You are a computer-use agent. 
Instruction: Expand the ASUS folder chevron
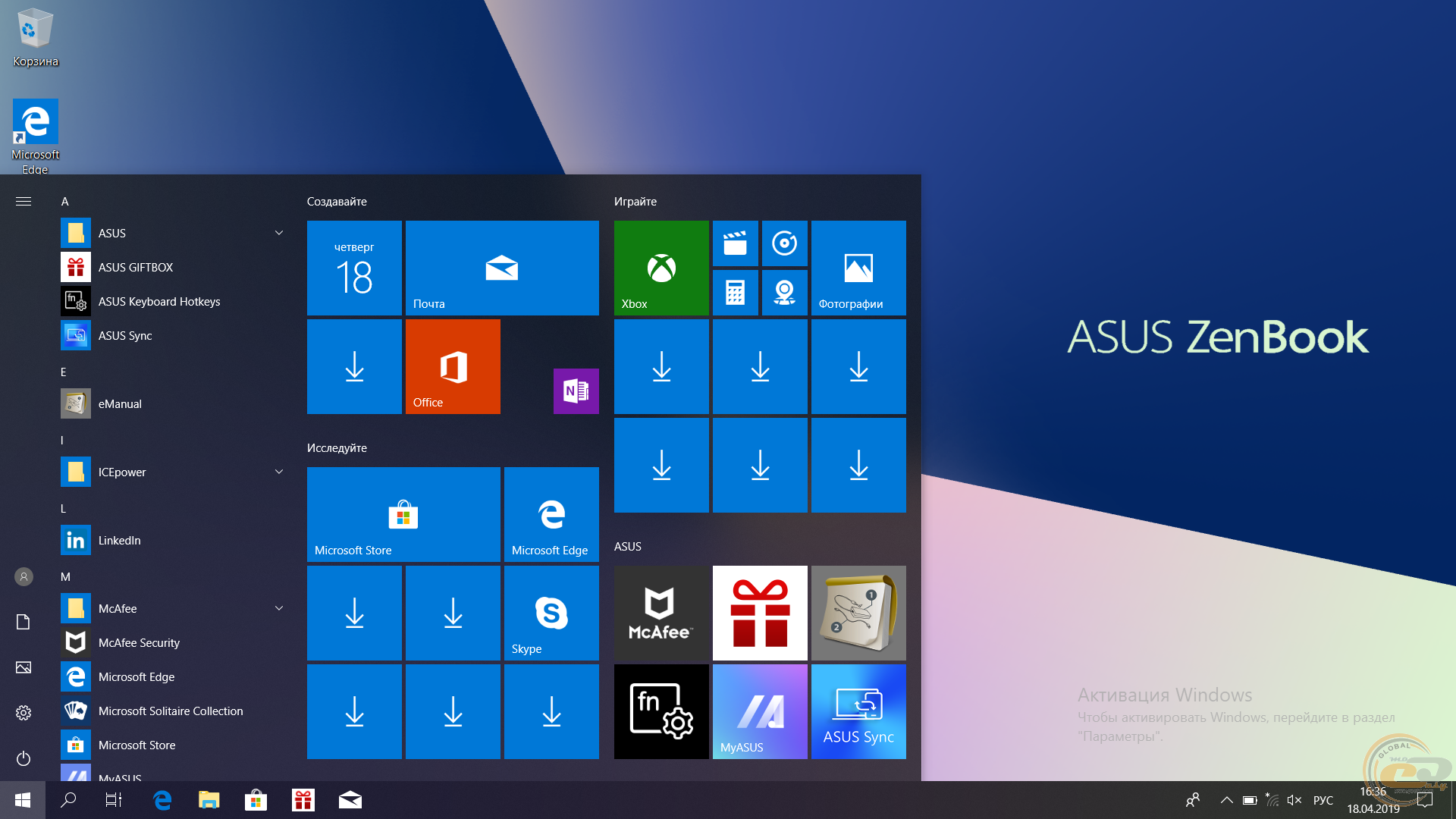pyautogui.click(x=279, y=233)
